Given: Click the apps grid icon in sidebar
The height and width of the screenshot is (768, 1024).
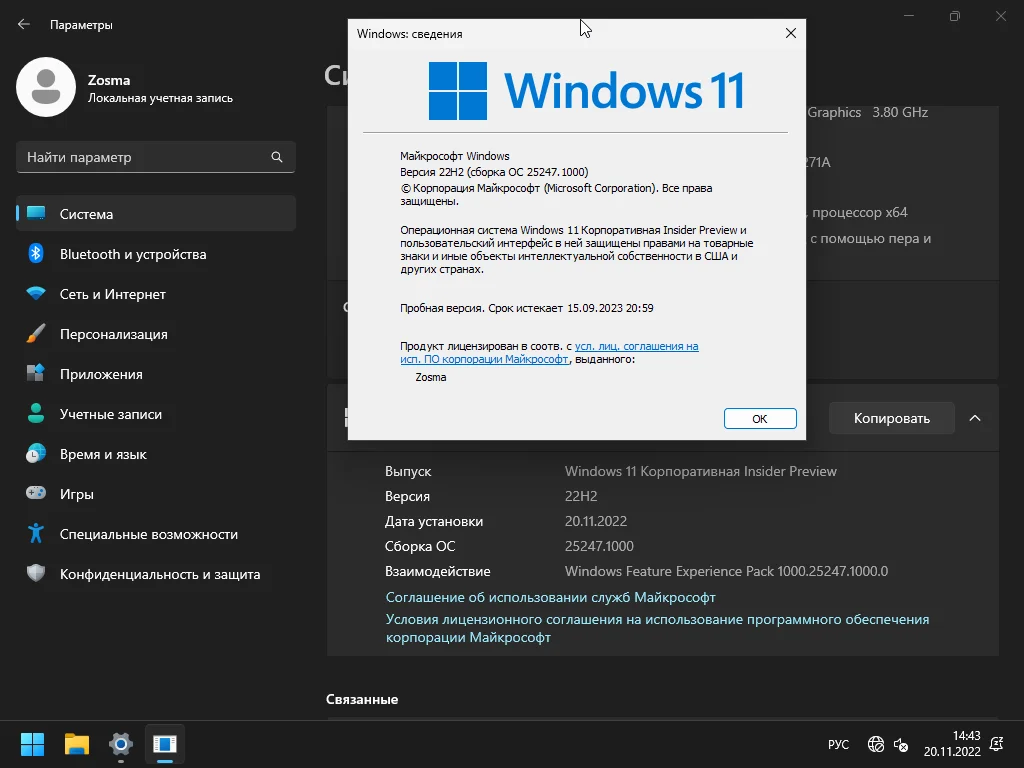Looking at the screenshot, I should (36, 373).
